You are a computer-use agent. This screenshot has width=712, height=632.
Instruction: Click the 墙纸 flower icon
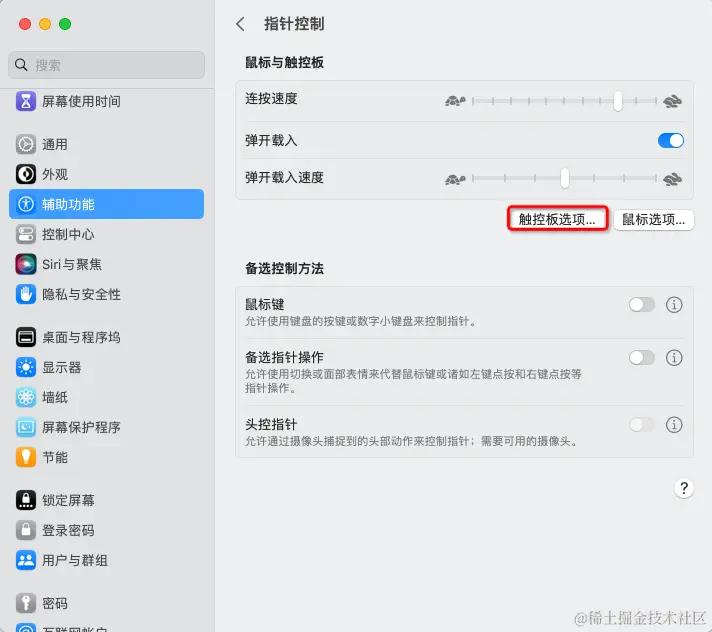(26, 397)
